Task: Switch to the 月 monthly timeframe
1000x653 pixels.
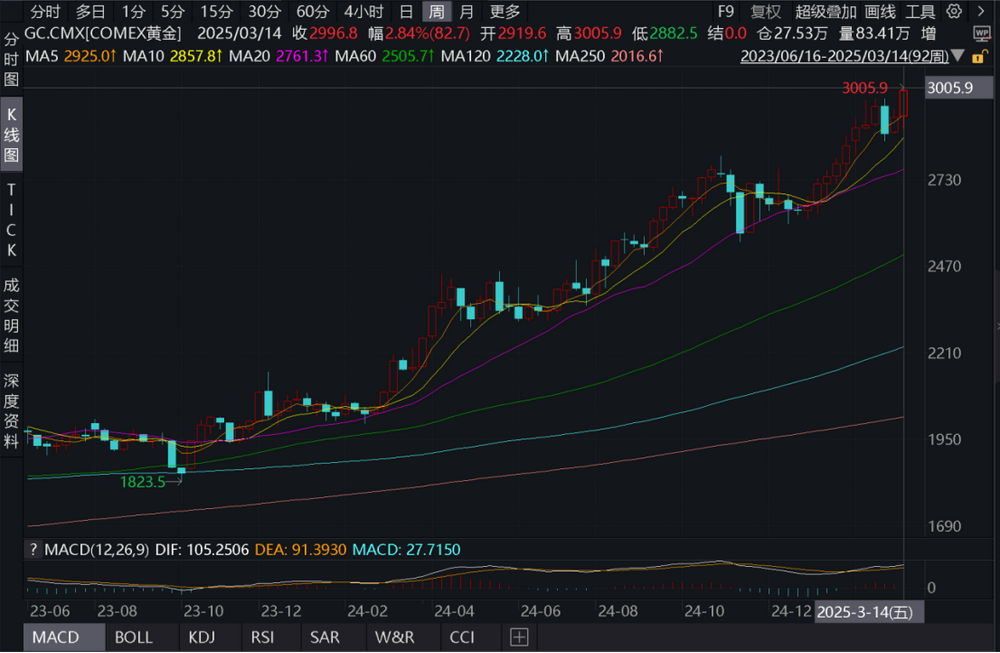Action: coord(467,12)
